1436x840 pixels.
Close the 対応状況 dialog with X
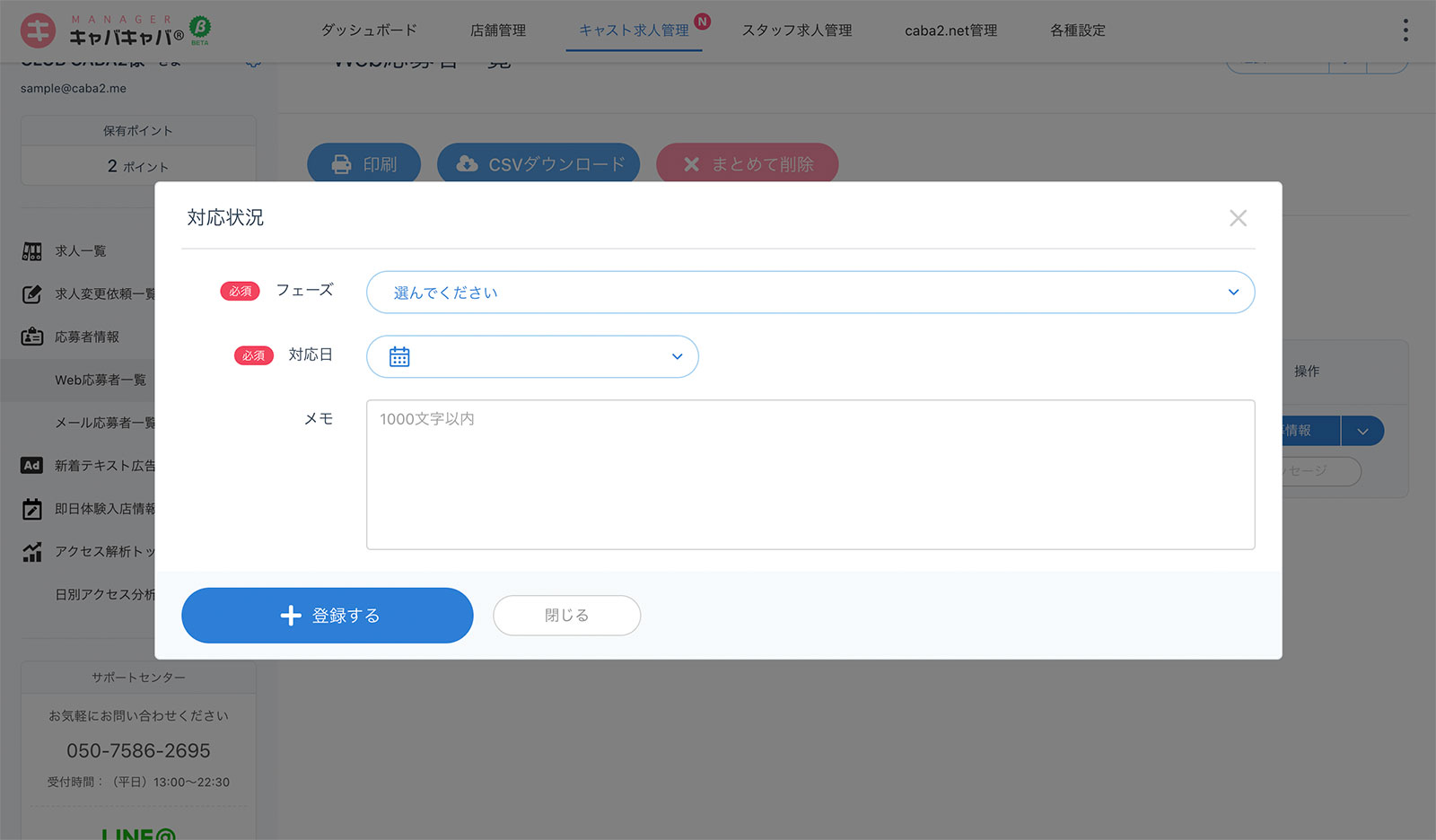pos(1238,218)
